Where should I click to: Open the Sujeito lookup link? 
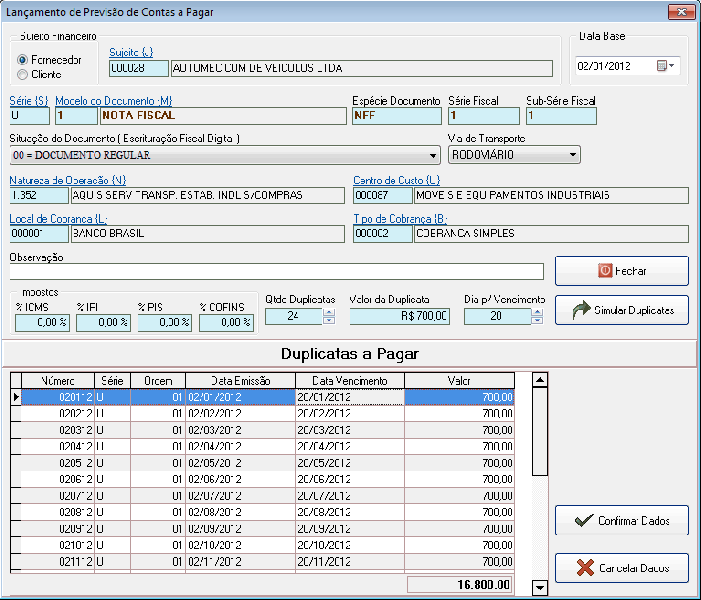tap(131, 52)
